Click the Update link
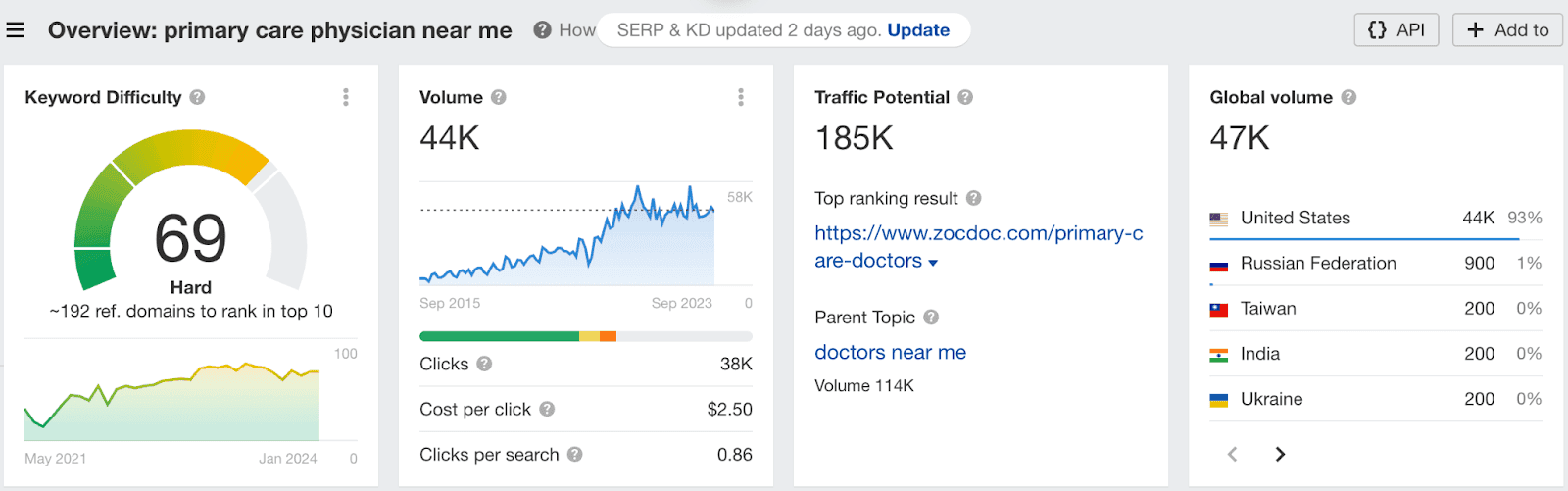Image resolution: width=1568 pixels, height=491 pixels. pyautogui.click(x=918, y=30)
